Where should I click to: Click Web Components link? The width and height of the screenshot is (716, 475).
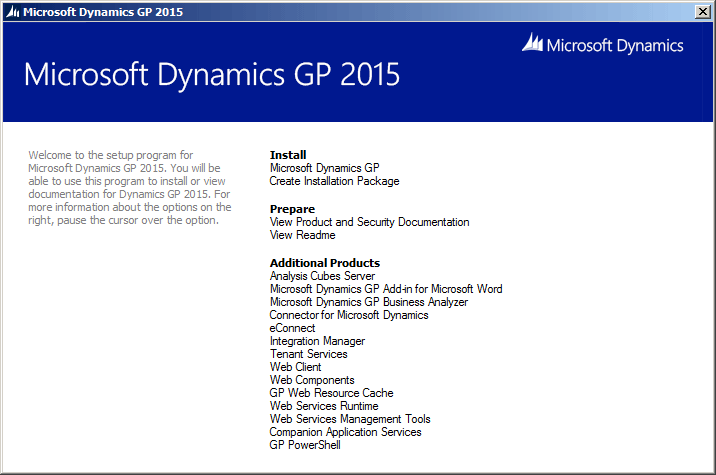(x=312, y=380)
